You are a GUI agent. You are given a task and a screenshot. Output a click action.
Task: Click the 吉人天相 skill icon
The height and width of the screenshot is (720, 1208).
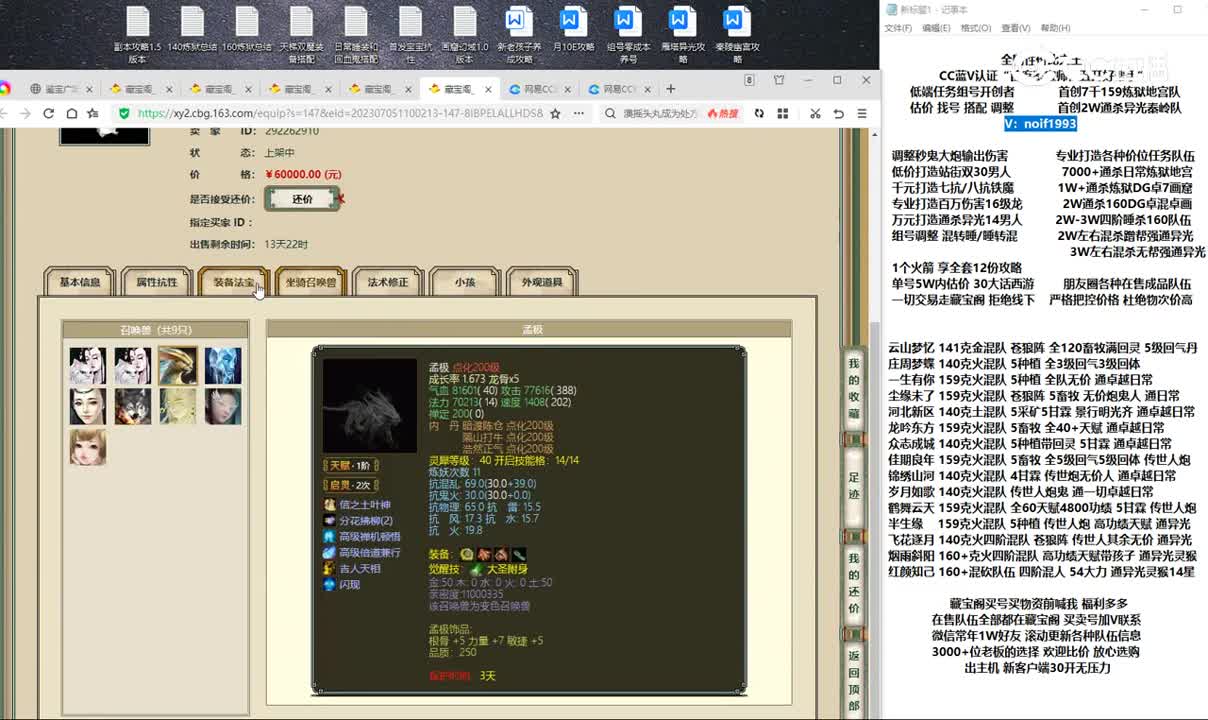pos(330,569)
